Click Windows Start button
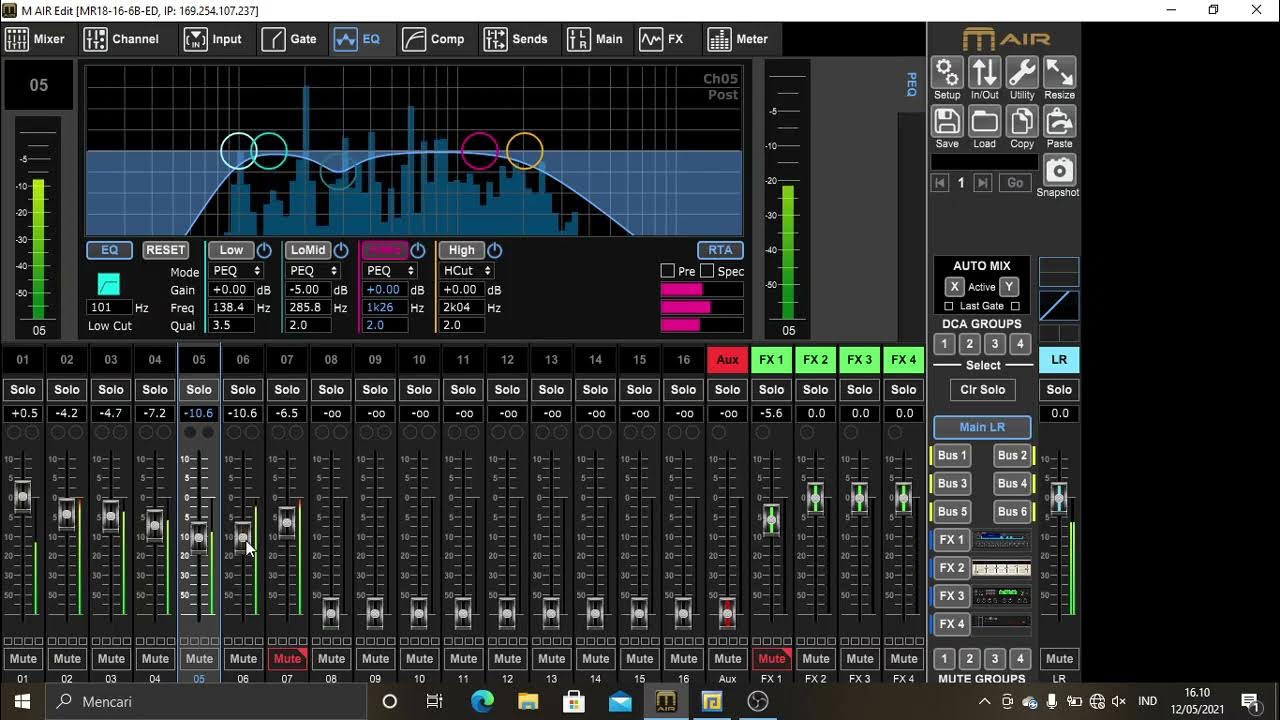The height and width of the screenshot is (720, 1280). pyautogui.click(x=23, y=701)
